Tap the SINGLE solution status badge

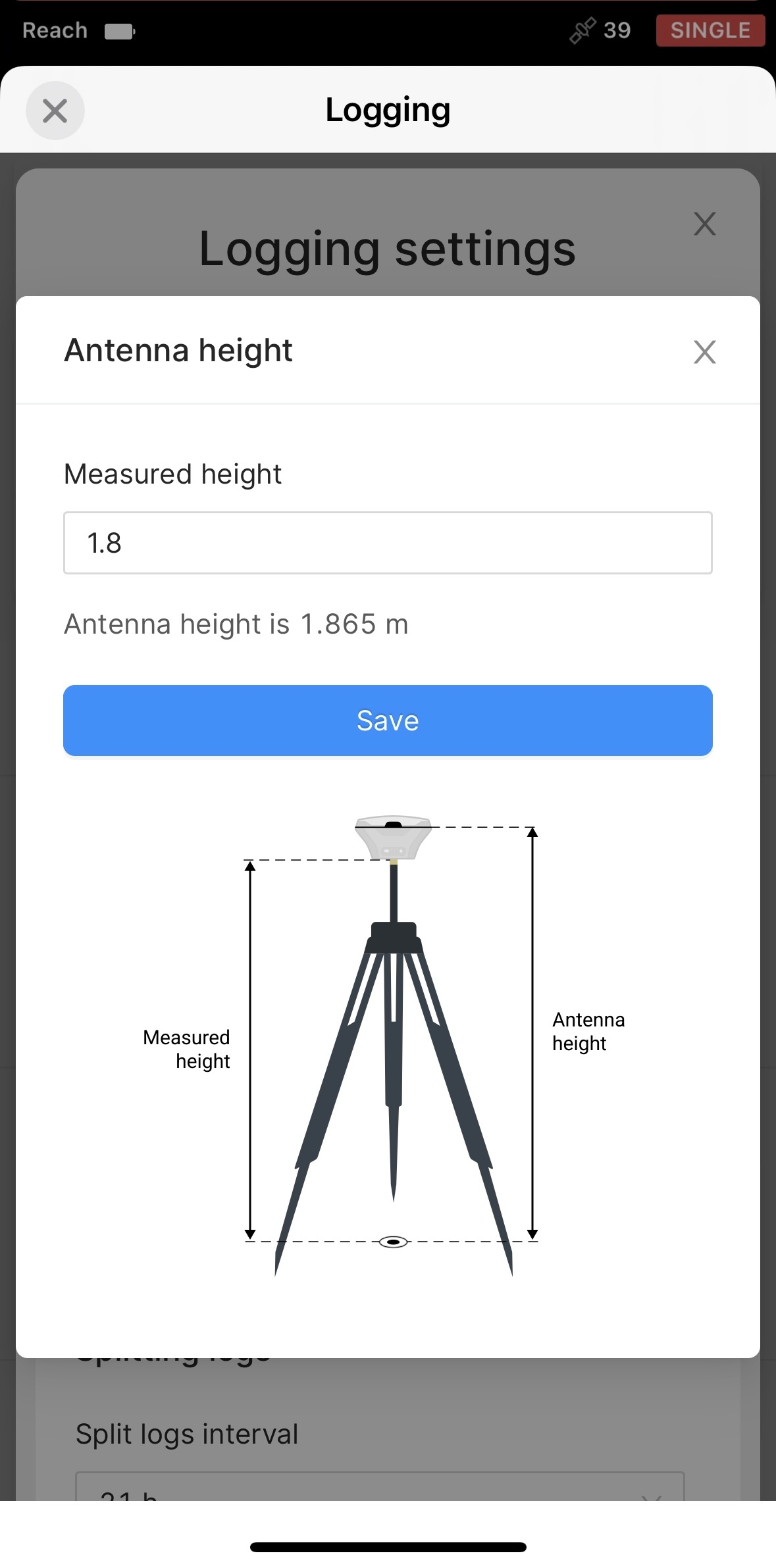(710, 30)
